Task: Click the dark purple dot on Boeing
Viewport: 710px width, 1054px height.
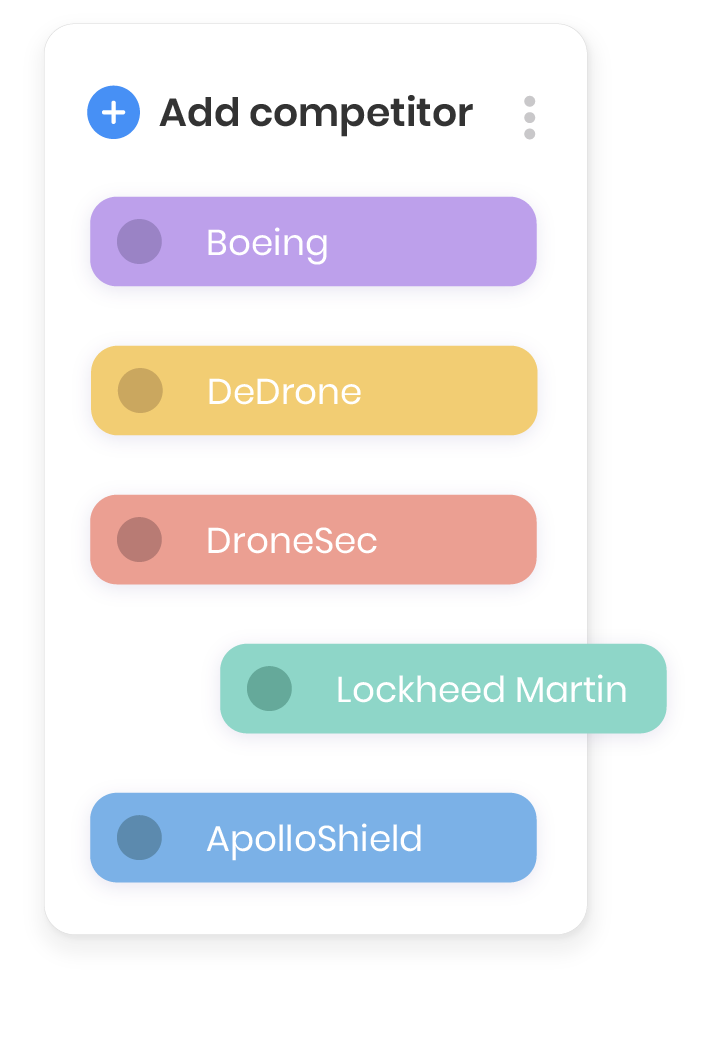Action: (x=139, y=242)
